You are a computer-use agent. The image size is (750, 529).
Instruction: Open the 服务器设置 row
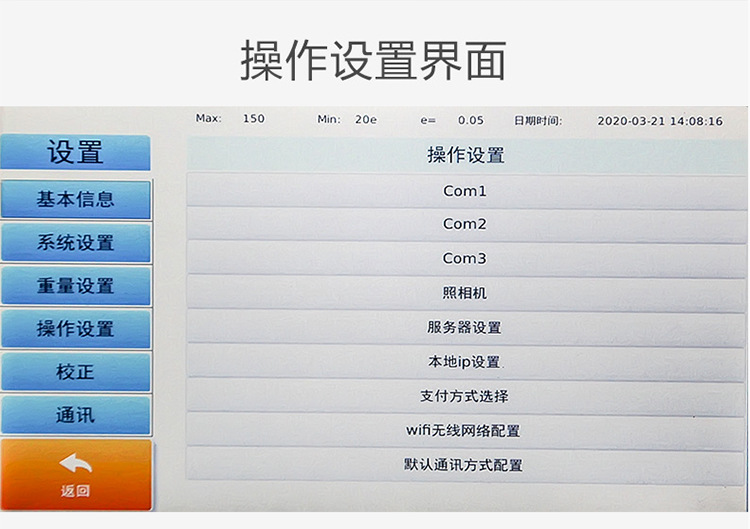tap(465, 328)
